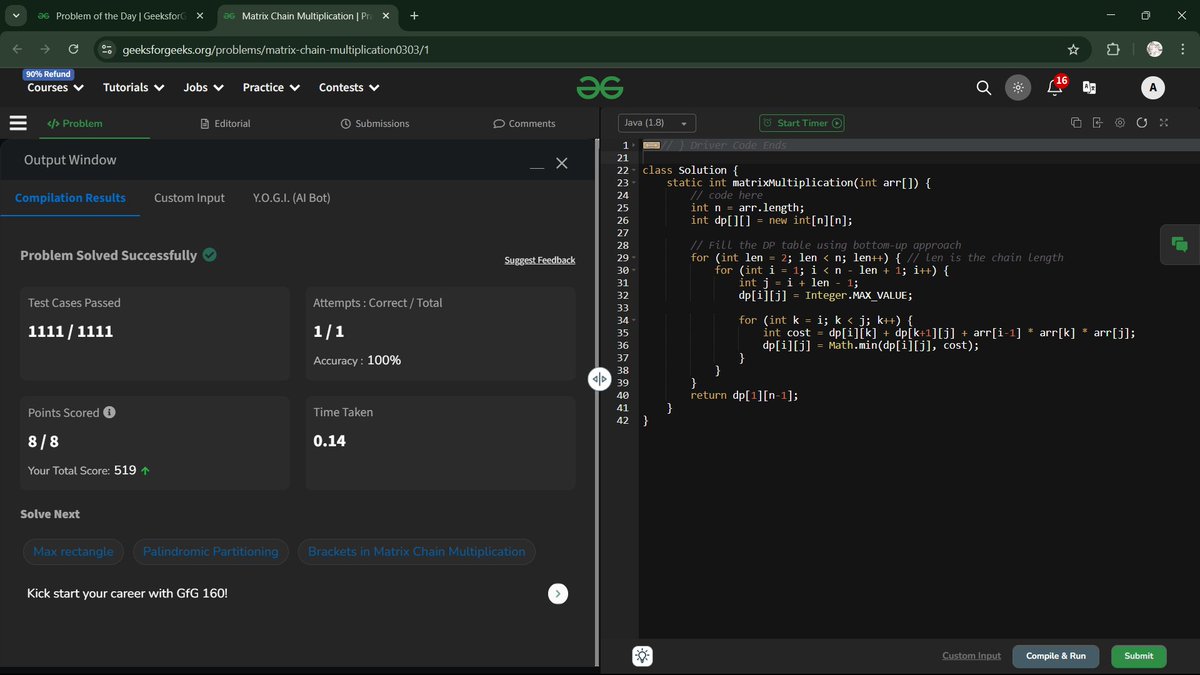This screenshot has height=675, width=1200.
Task: Reload the page
Action: coord(73,49)
